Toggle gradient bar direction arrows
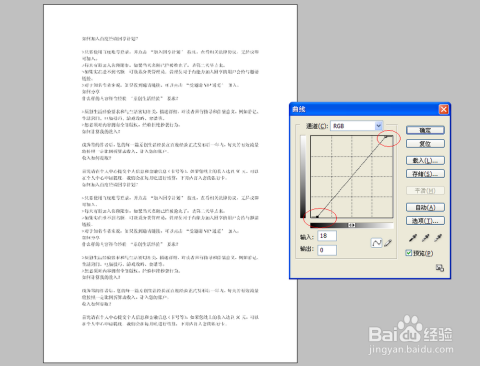The width and height of the screenshot is (480, 366). (x=352, y=225)
